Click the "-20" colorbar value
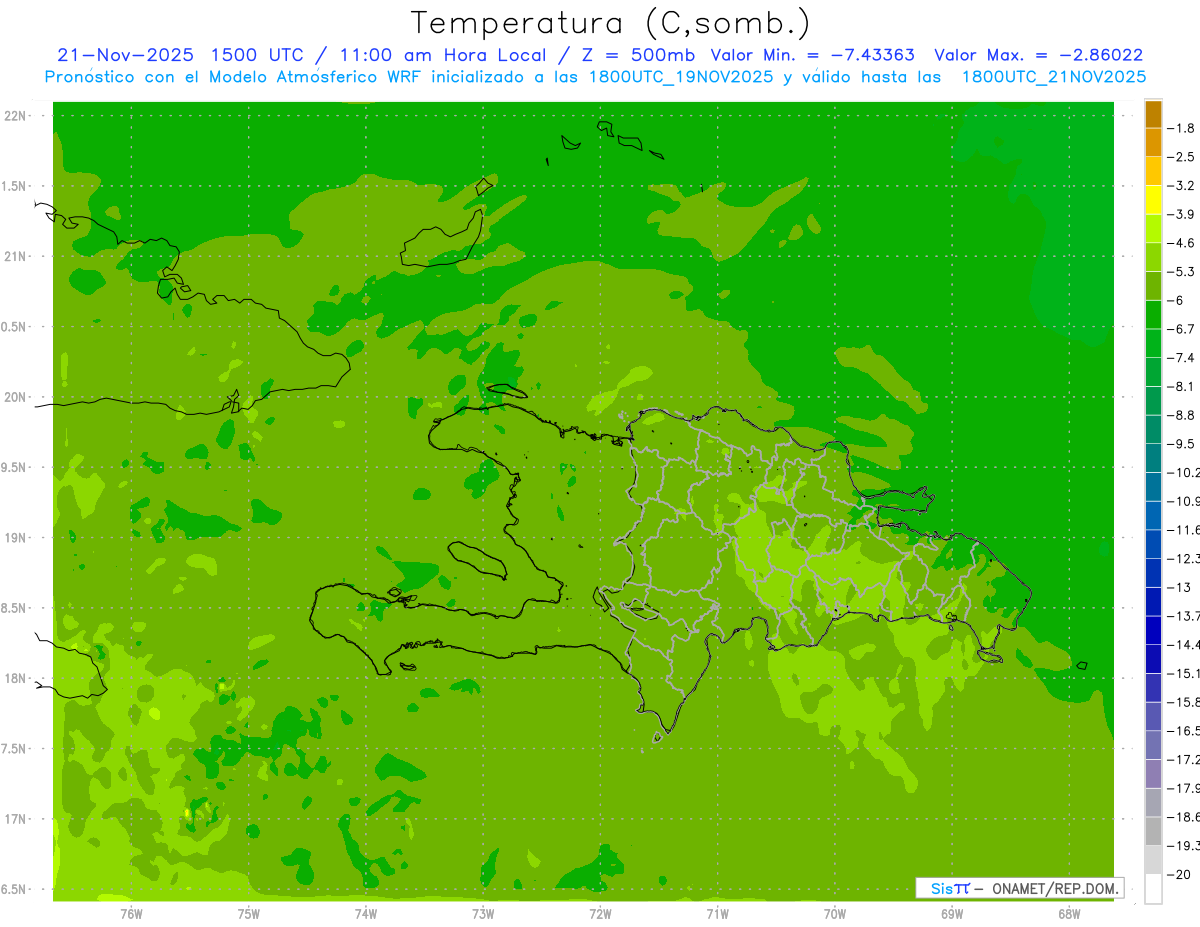 (1181, 875)
